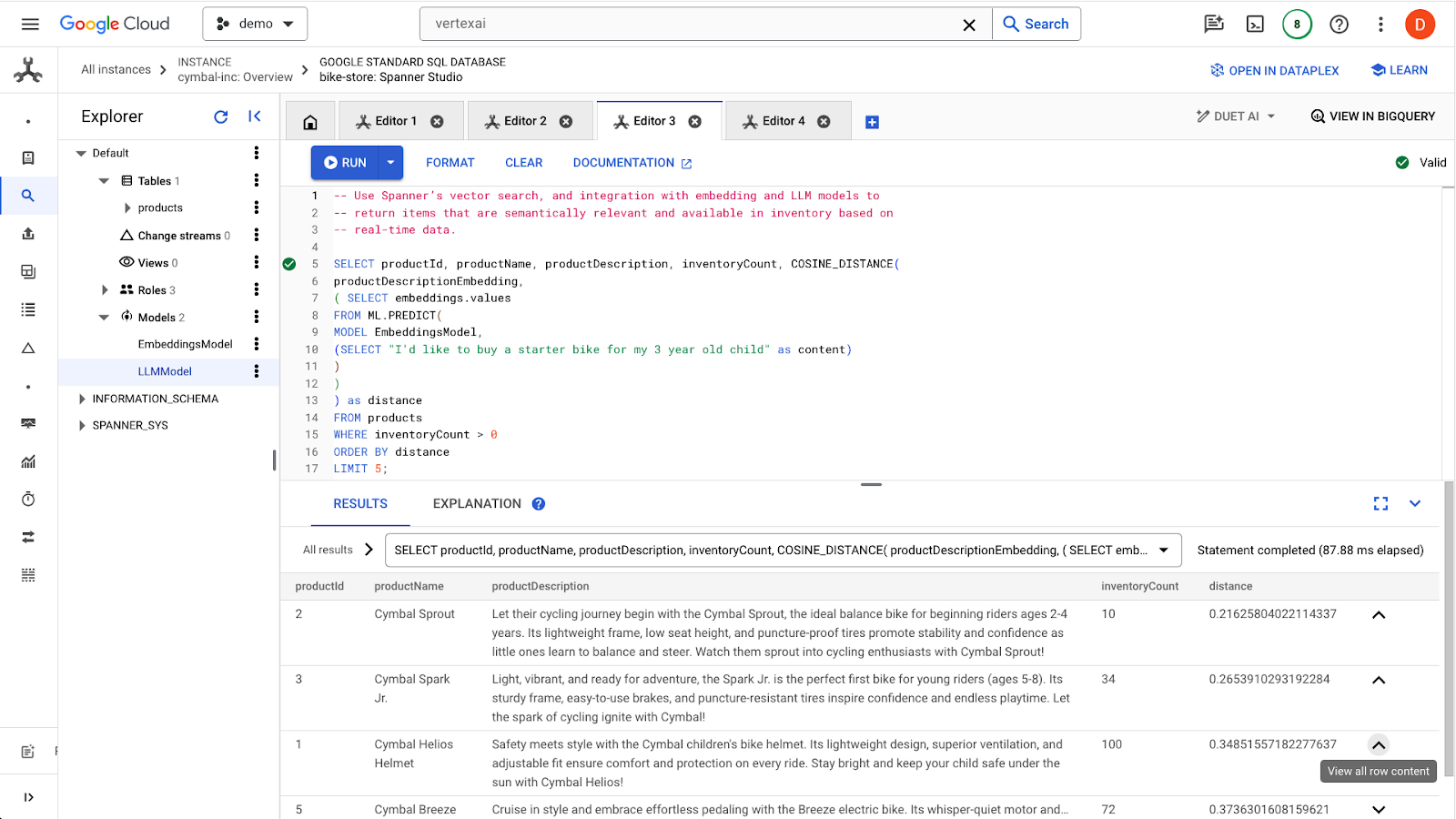Open the demo project selector dropdown

(255, 25)
